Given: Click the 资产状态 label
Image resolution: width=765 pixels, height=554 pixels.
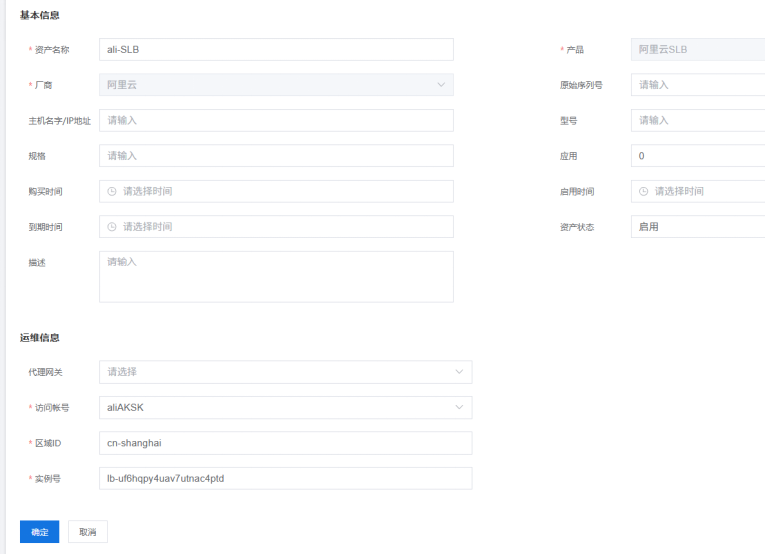Looking at the screenshot, I should pyautogui.click(x=577, y=227).
